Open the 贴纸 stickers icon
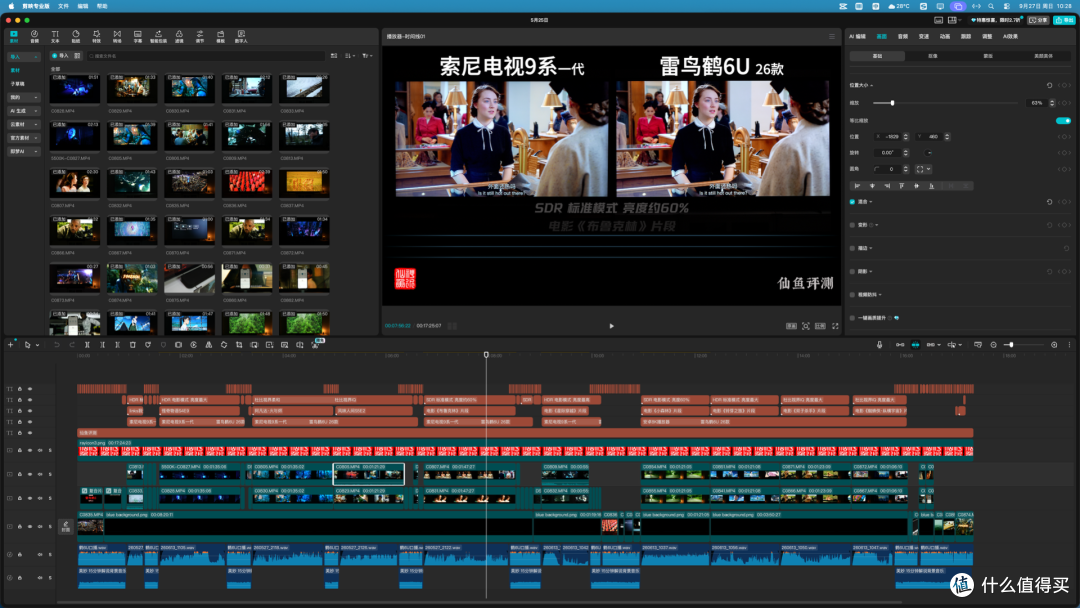 (x=76, y=36)
